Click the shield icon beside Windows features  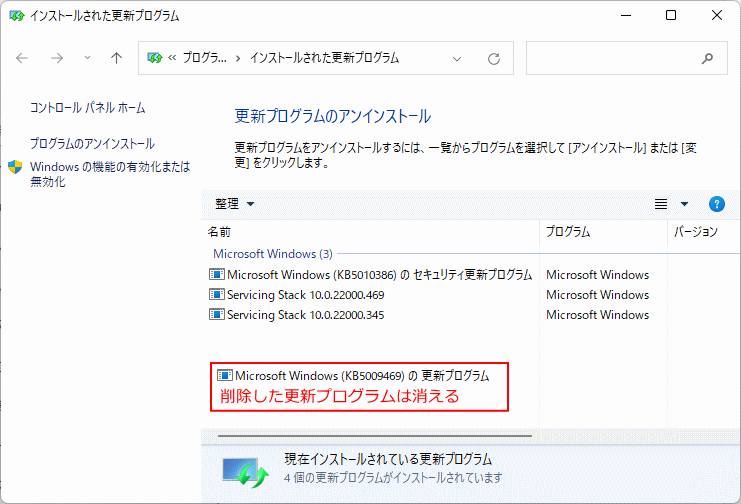(x=15, y=167)
